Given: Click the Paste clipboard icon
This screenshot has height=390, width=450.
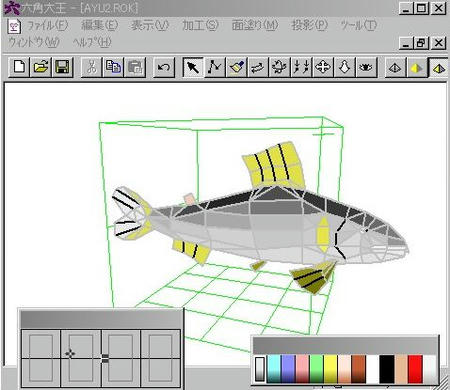Looking at the screenshot, I should pyautogui.click(x=135, y=67).
